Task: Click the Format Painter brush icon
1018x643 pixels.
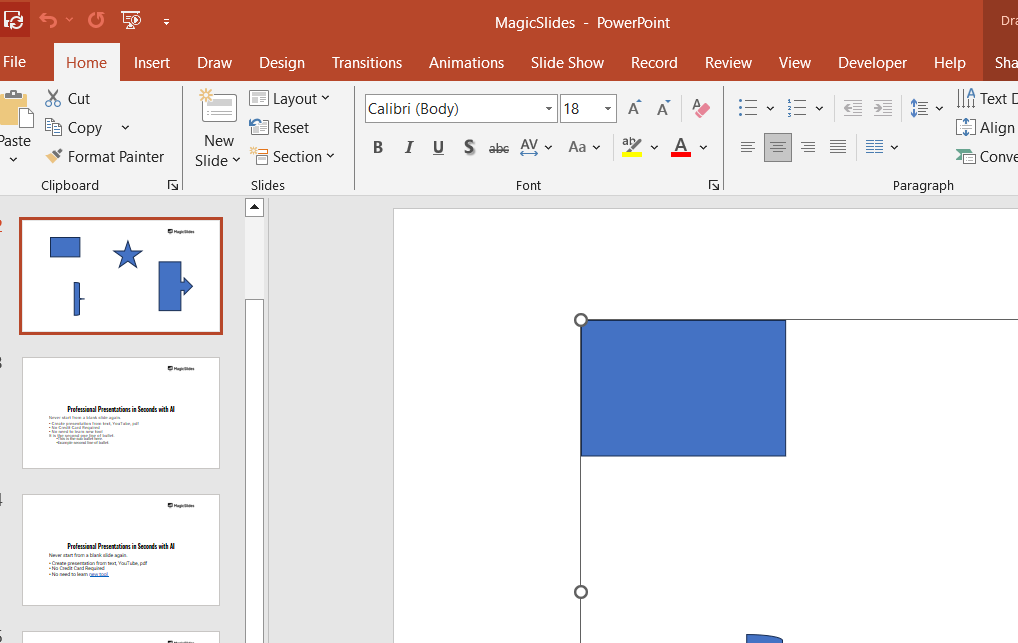Action: [x=54, y=157]
